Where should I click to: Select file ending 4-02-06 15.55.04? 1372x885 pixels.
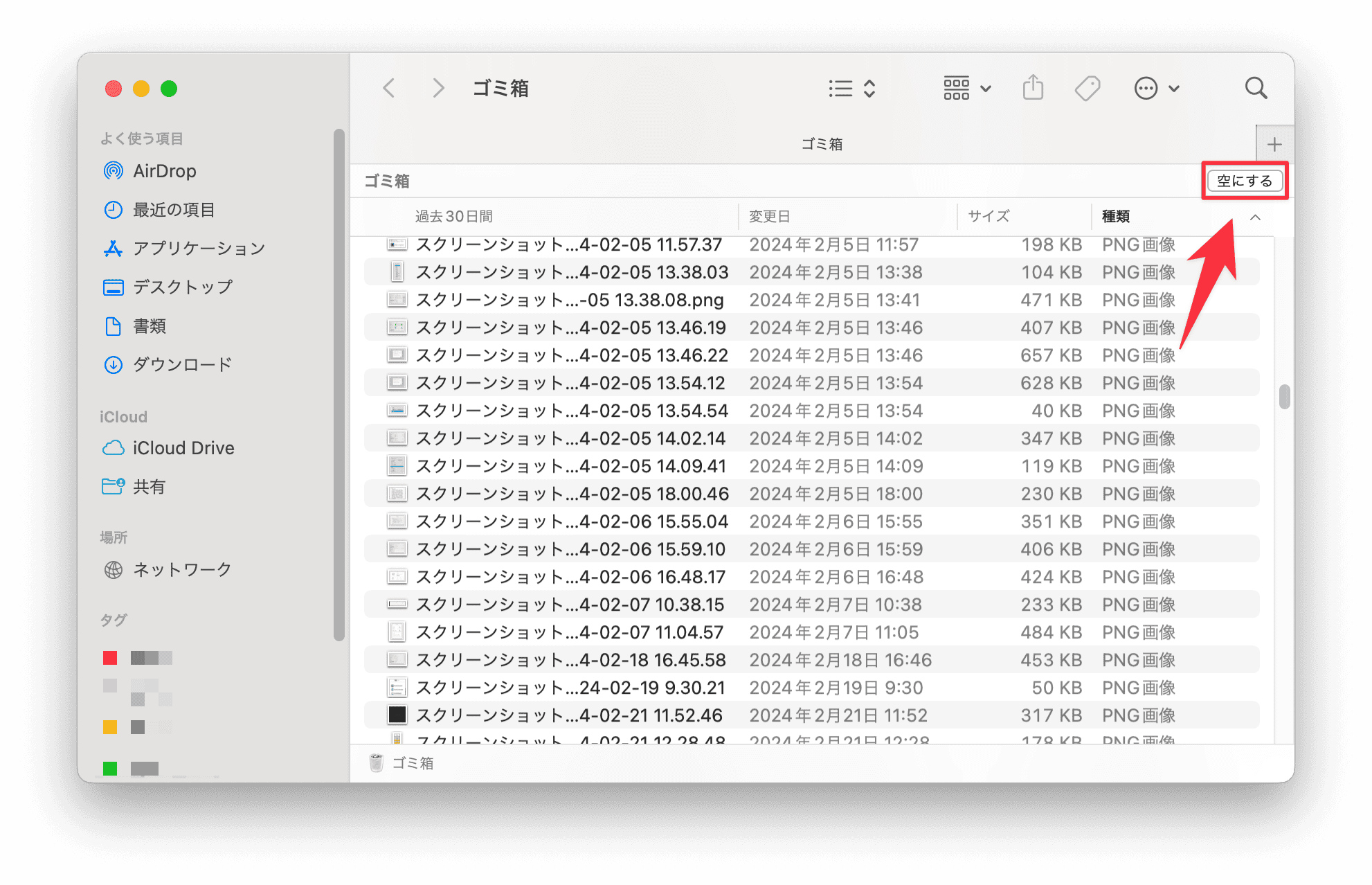tap(811, 521)
